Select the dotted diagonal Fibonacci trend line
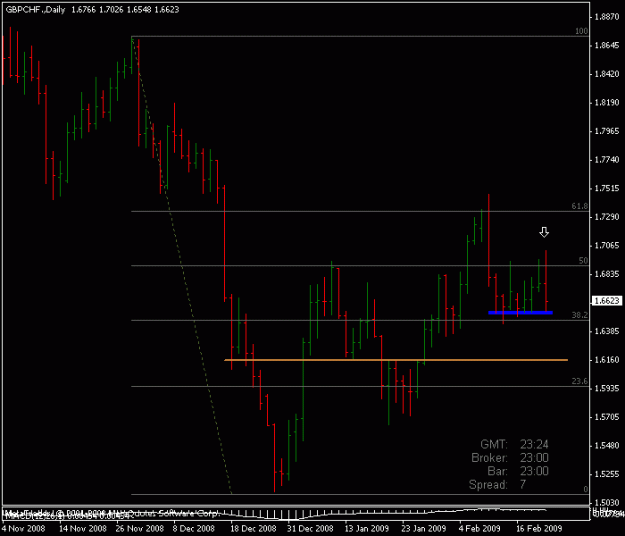Image resolution: width=625 pixels, height=536 pixels. pyautogui.click(x=182, y=267)
